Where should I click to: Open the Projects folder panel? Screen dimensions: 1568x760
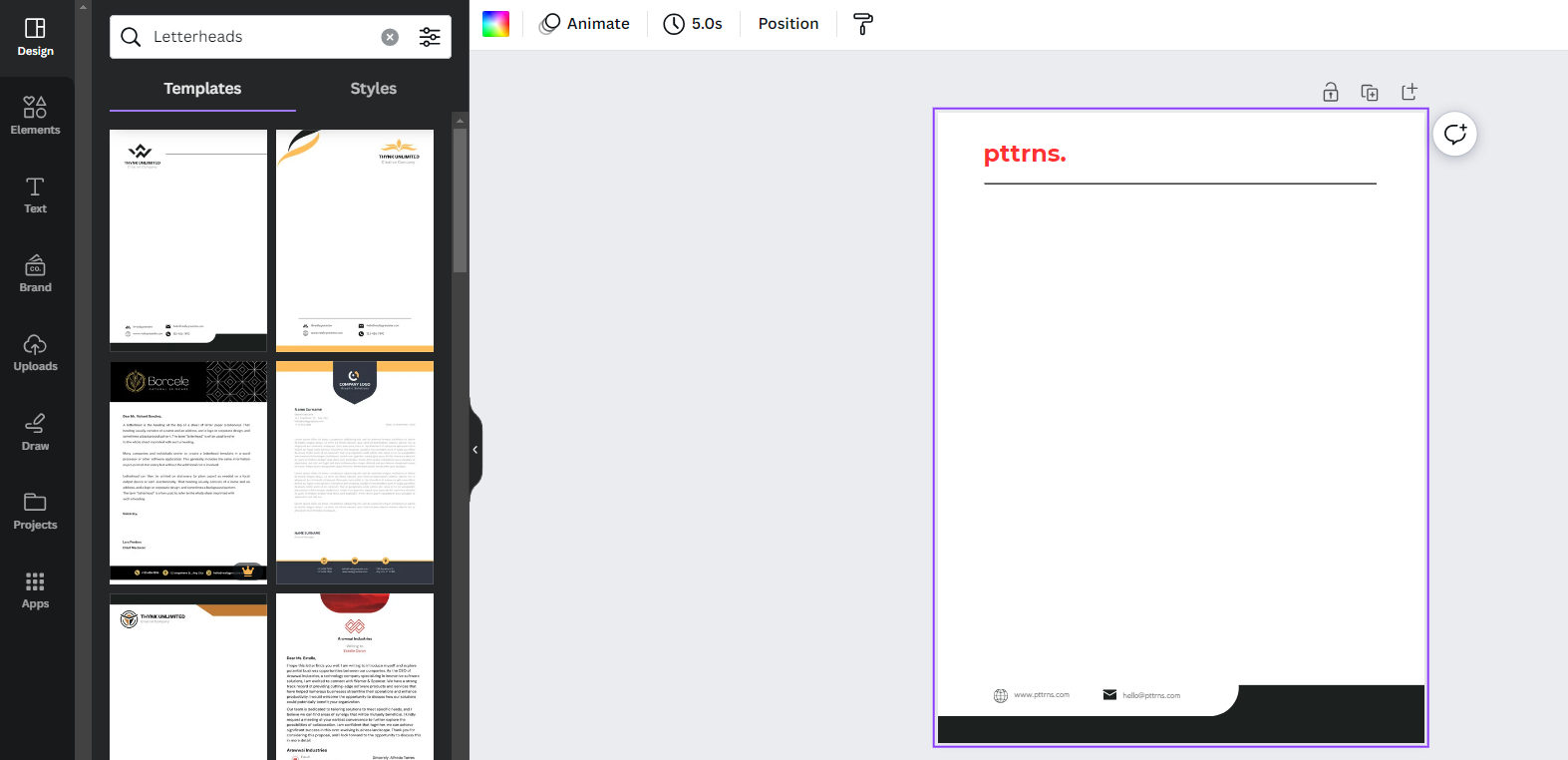coord(36,511)
